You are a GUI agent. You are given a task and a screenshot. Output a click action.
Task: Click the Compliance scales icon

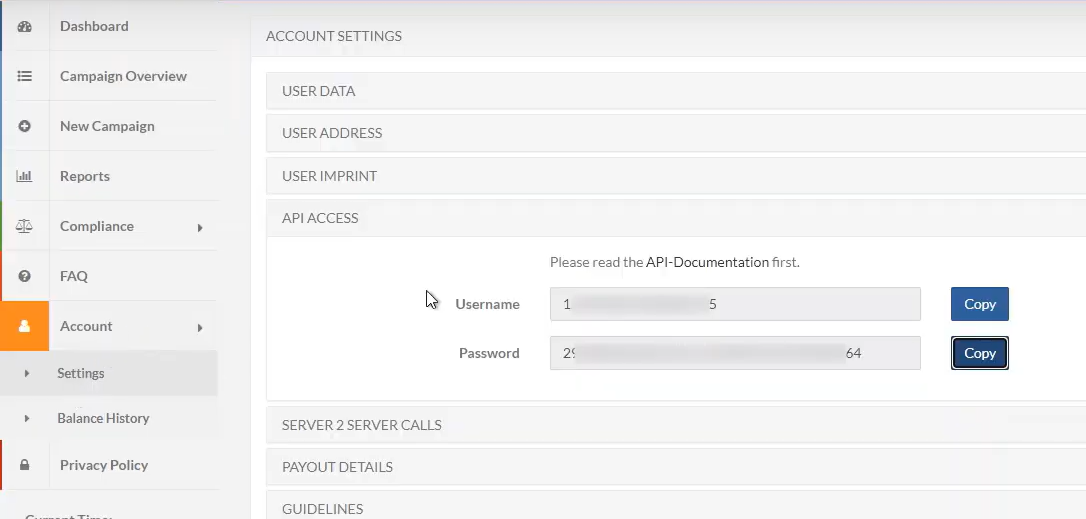click(25, 226)
